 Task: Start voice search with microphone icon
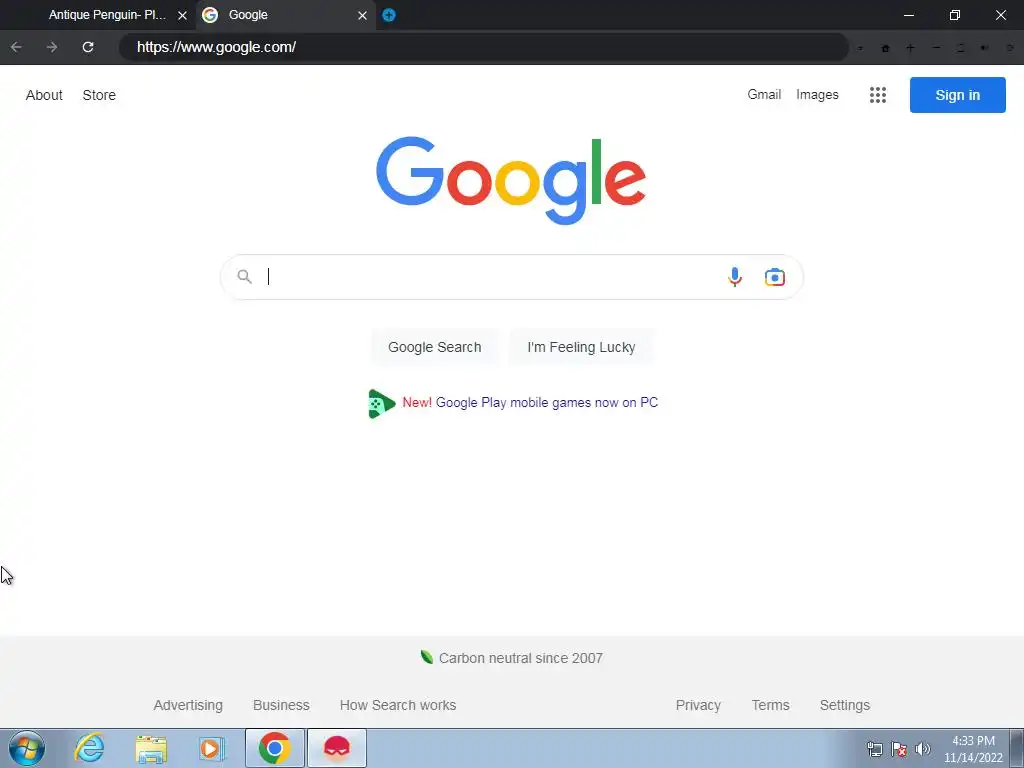pyautogui.click(x=735, y=277)
